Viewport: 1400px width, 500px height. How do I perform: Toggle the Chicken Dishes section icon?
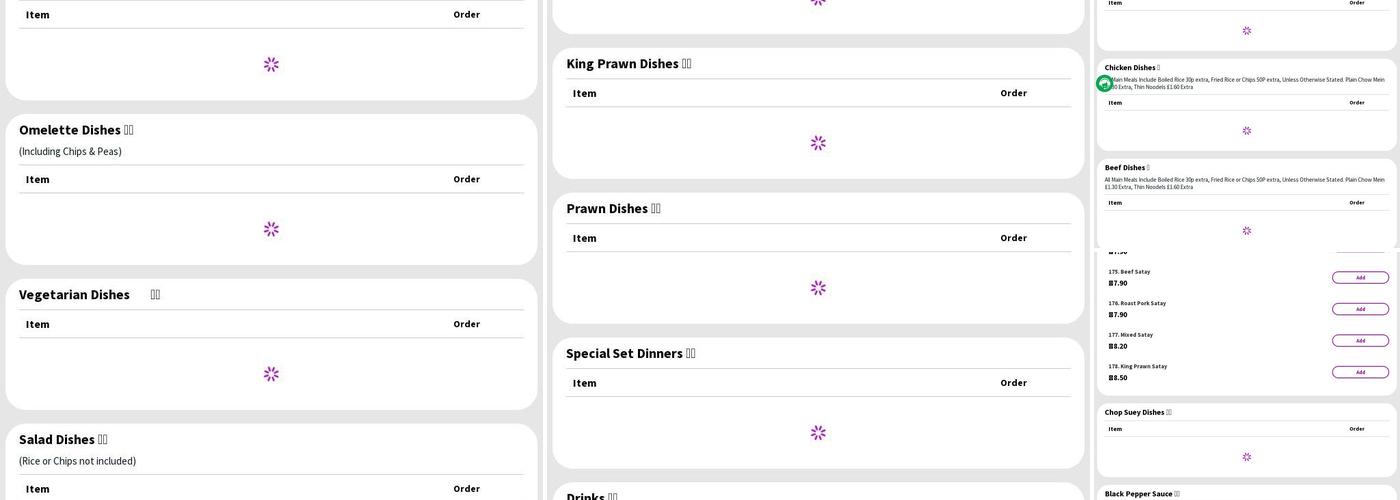pos(1159,68)
